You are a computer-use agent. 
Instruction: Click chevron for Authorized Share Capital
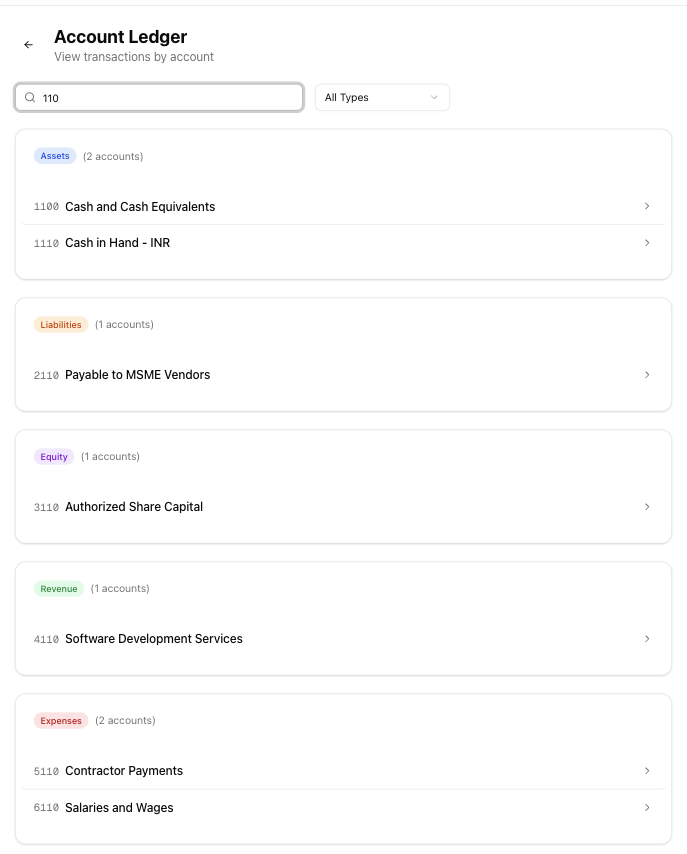tap(647, 507)
